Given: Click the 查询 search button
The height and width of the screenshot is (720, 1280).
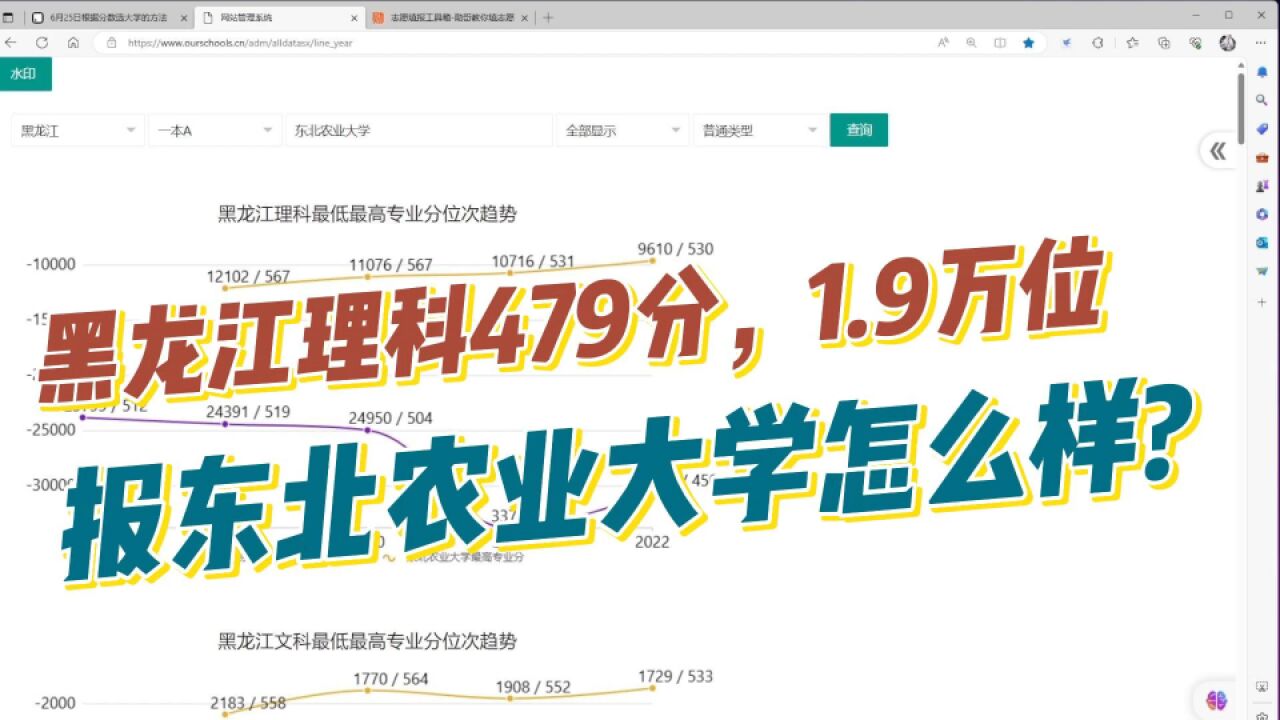Looking at the screenshot, I should pos(859,130).
